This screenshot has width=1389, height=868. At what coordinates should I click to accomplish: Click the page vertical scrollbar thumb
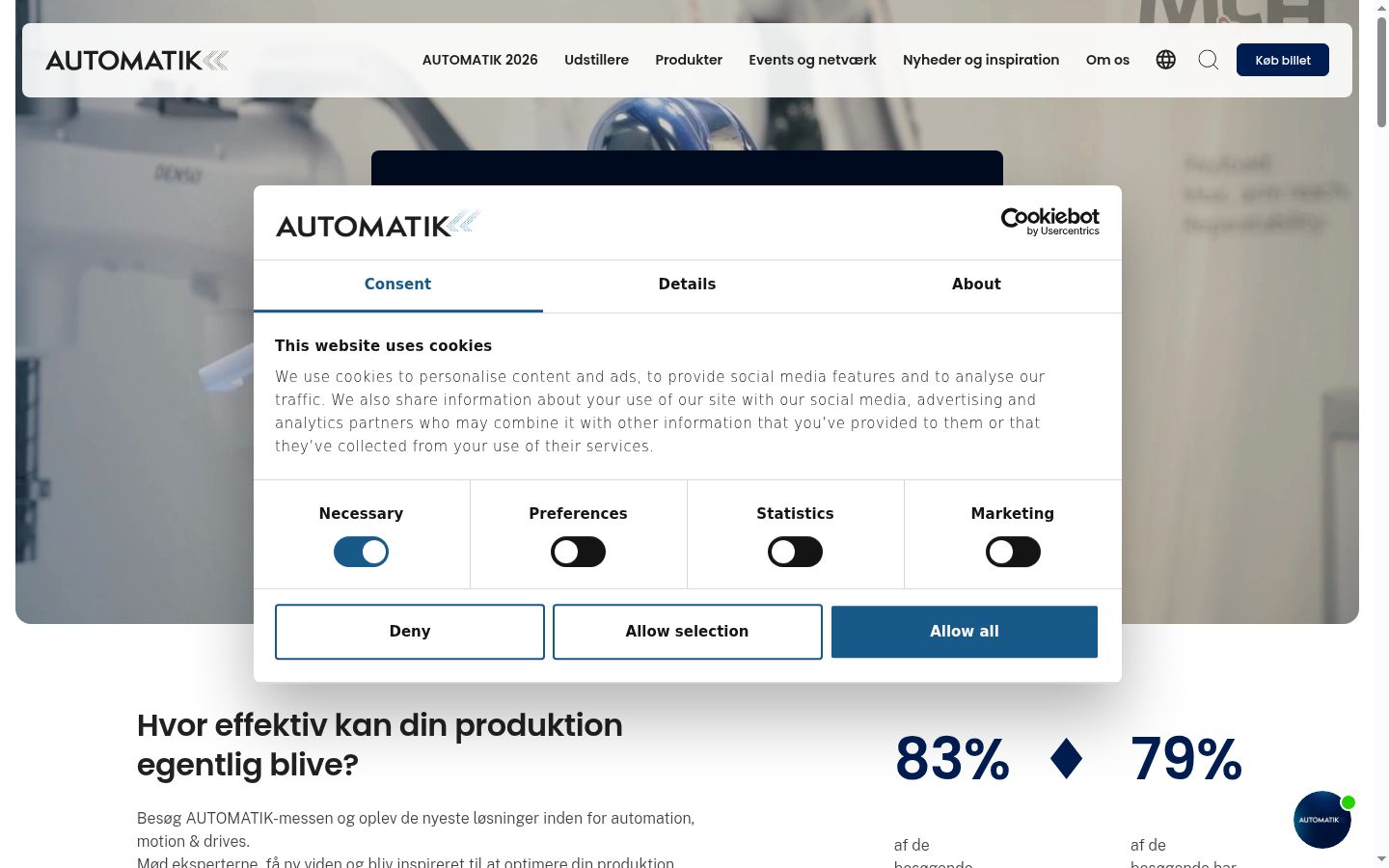coord(1381,72)
